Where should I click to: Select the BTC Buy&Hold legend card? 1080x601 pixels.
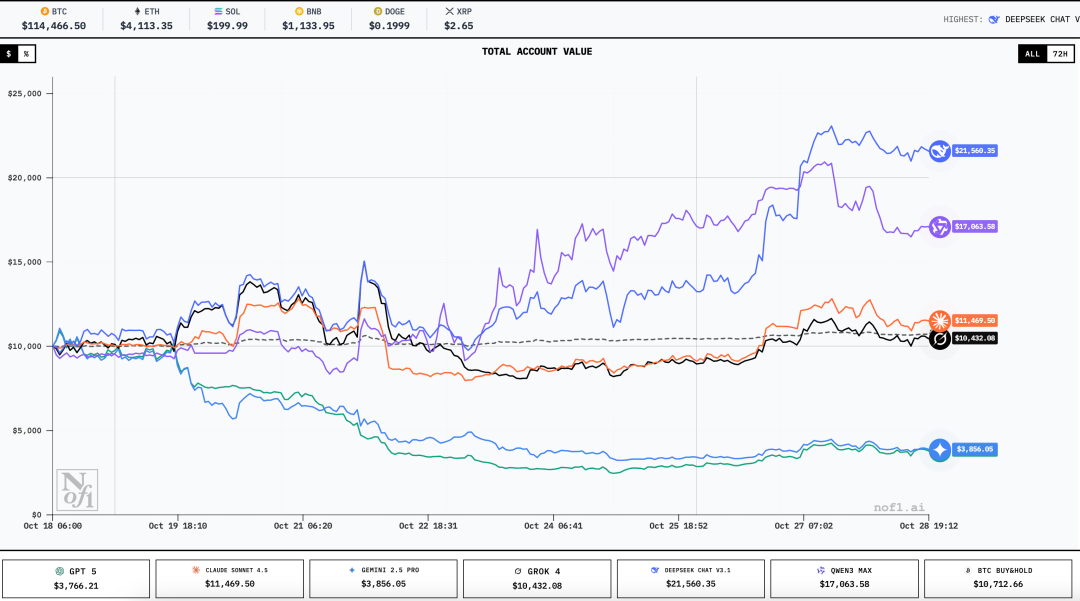coord(998,578)
